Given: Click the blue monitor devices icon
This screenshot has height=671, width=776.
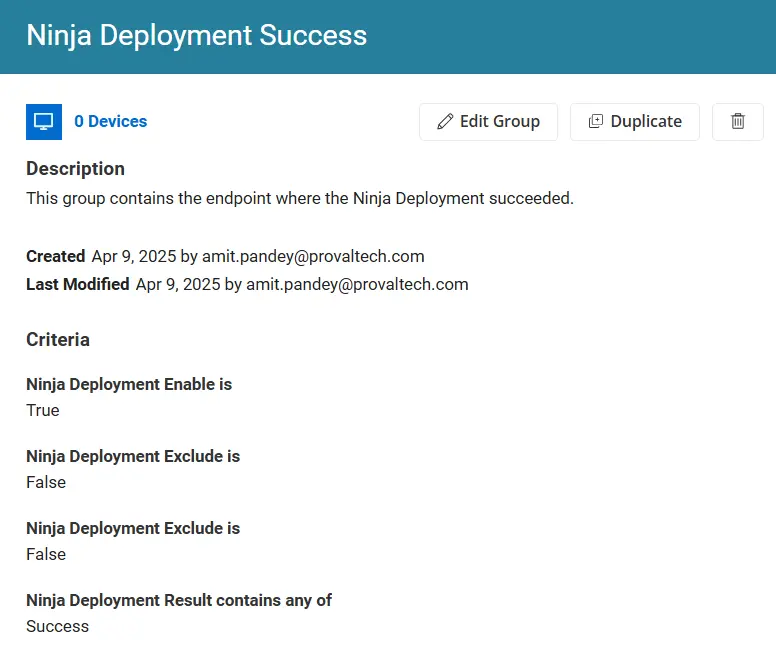Looking at the screenshot, I should point(44,122).
